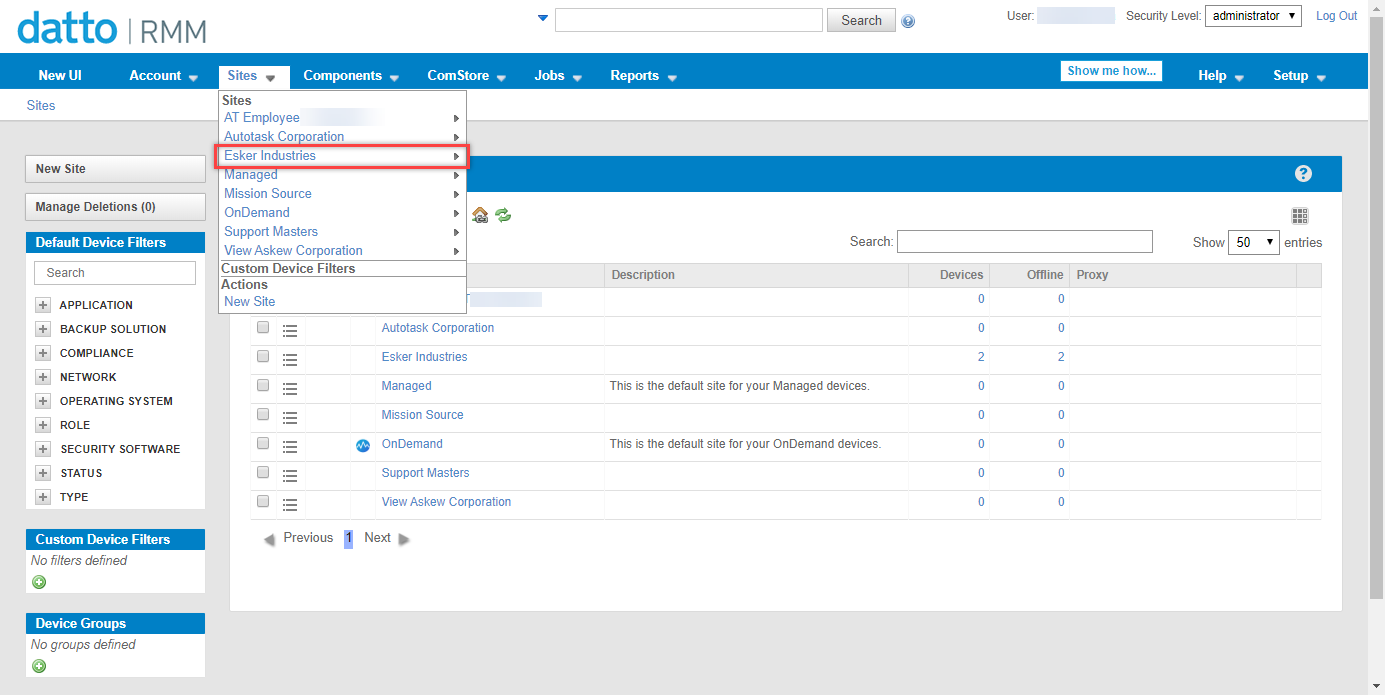
Task: Open the ComStore menu
Action: click(466, 76)
